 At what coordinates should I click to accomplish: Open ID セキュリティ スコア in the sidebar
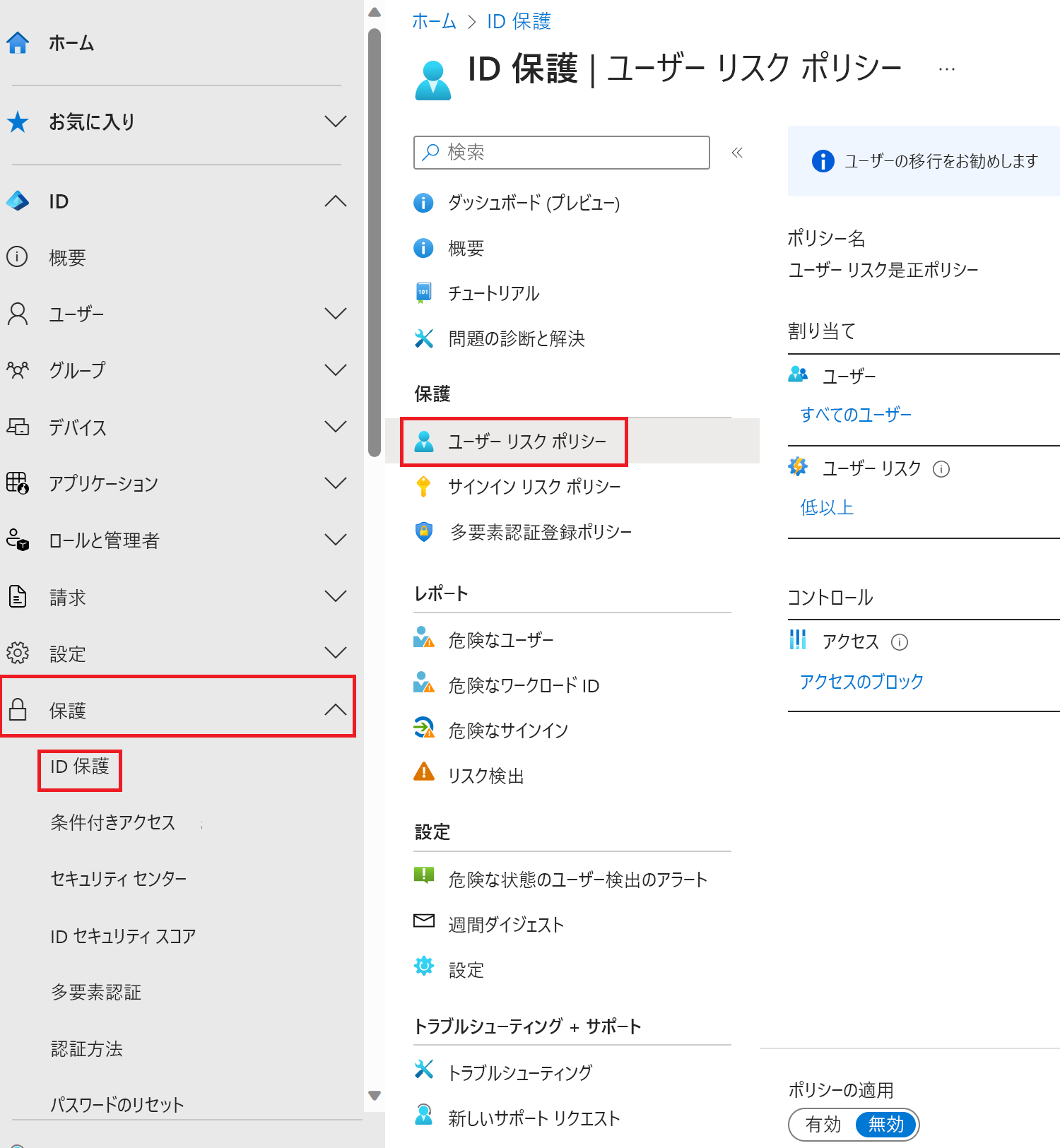(123, 936)
